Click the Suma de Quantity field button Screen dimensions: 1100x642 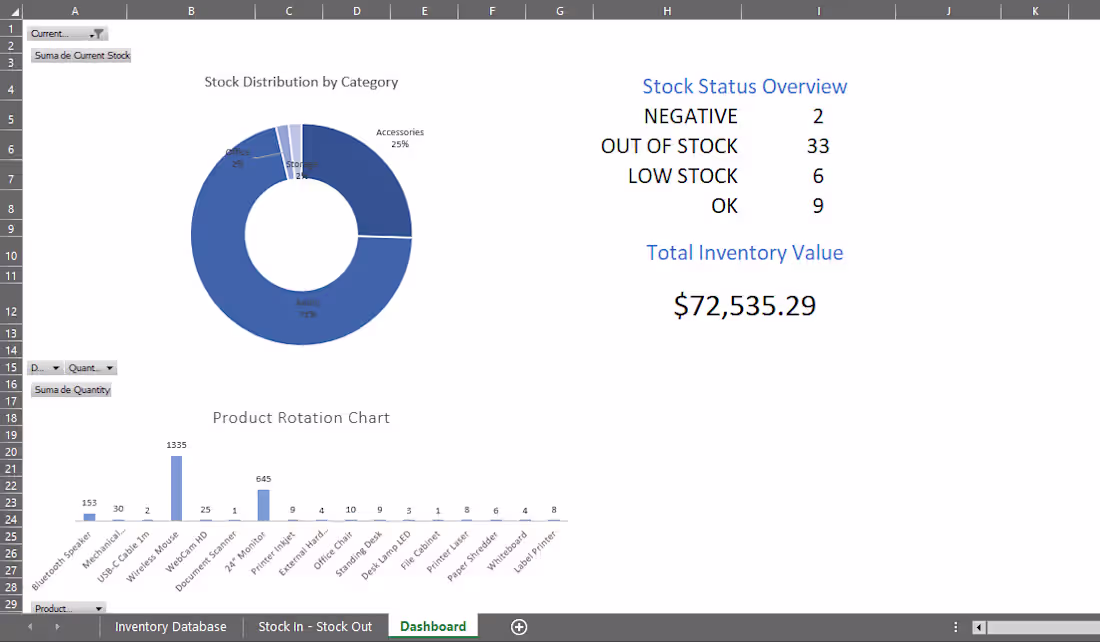[x=71, y=389]
